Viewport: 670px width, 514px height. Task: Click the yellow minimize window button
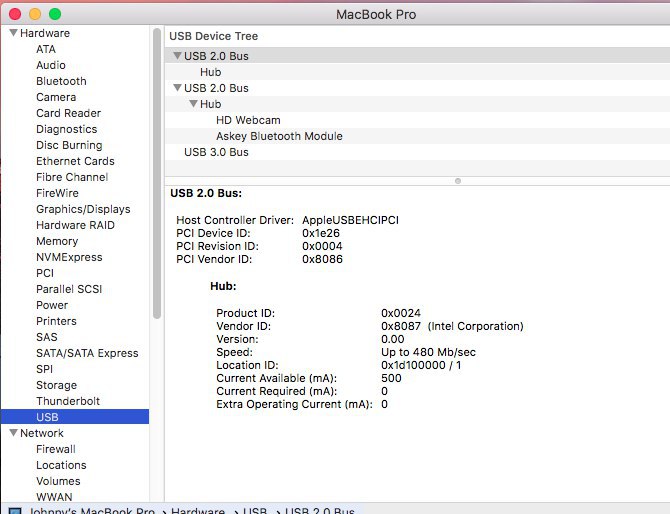tap(35, 14)
